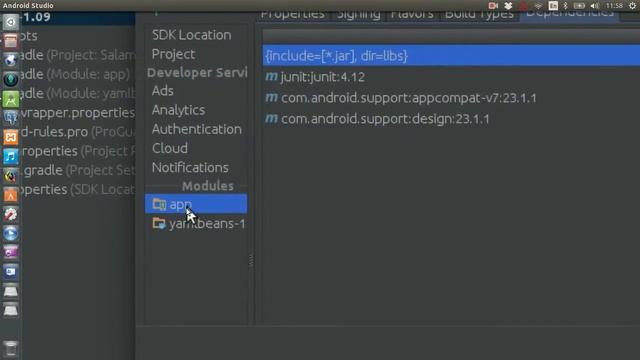Image resolution: width=640 pixels, height=360 pixels.
Task: Select gradle (Module: yaml...) file in project tree
Action: 78,93
